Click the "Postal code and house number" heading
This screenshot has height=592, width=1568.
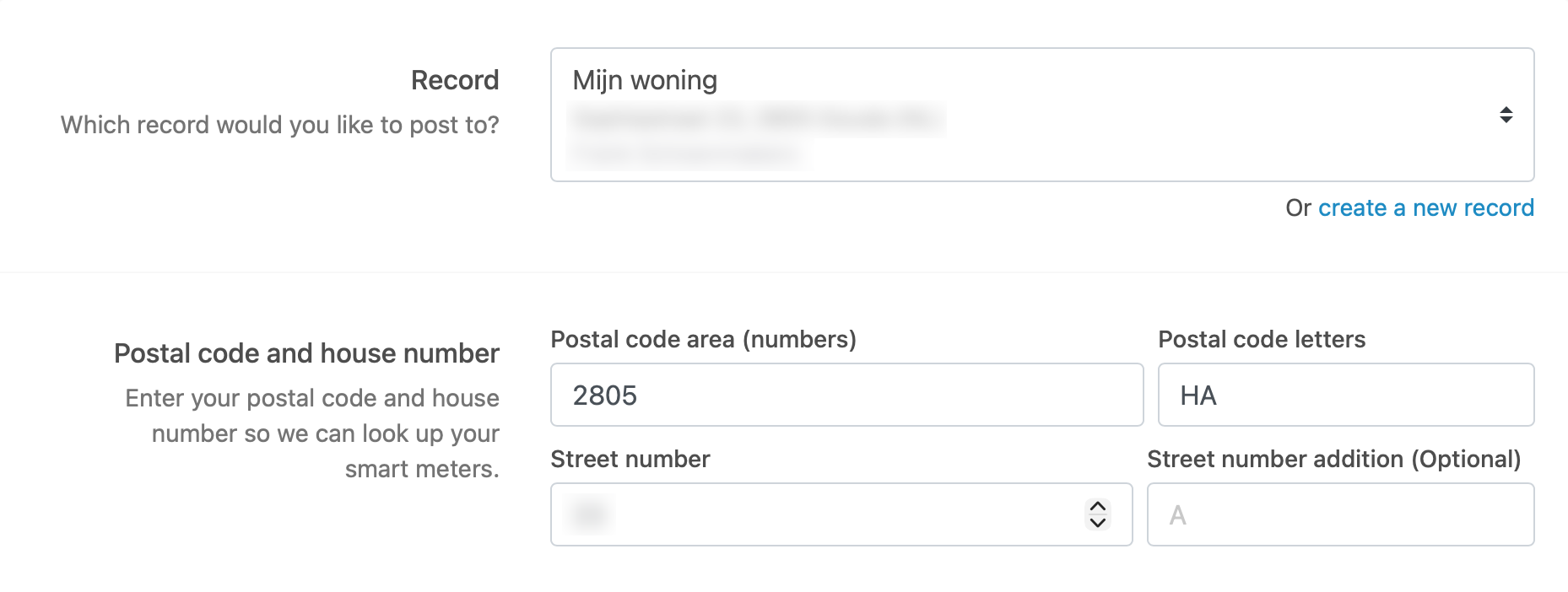coord(306,353)
